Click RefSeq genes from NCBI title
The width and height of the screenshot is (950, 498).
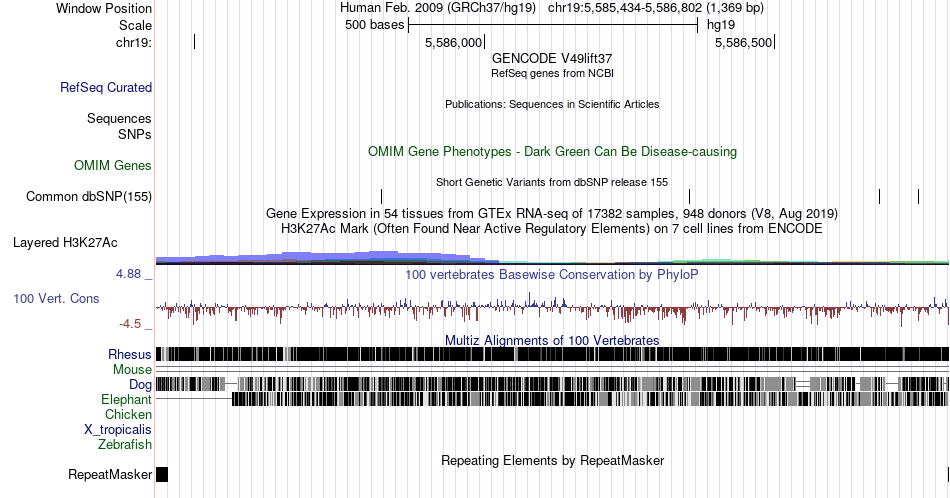pyautogui.click(x=552, y=73)
